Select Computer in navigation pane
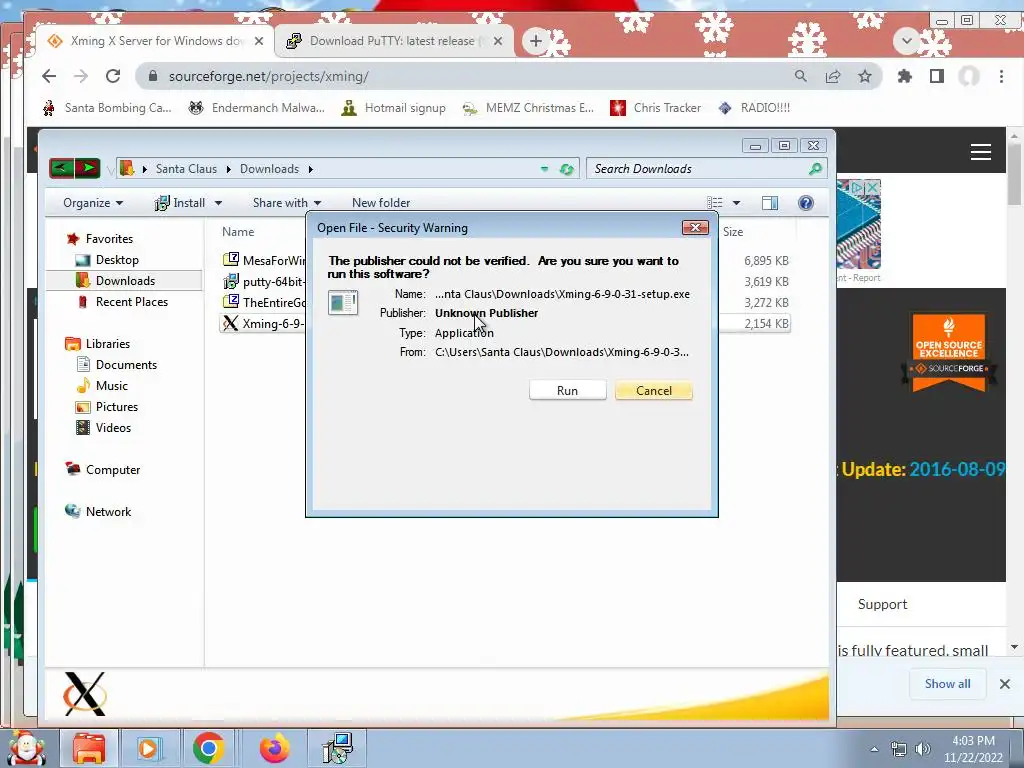The width and height of the screenshot is (1024, 768). pyautogui.click(x=112, y=470)
